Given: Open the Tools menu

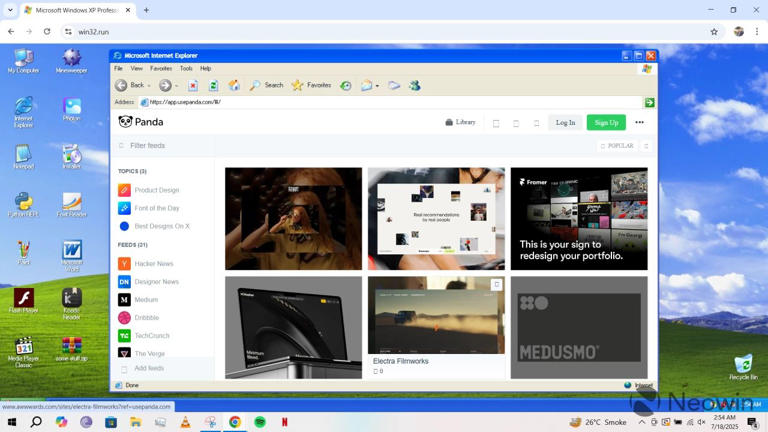Looking at the screenshot, I should pyautogui.click(x=186, y=69).
